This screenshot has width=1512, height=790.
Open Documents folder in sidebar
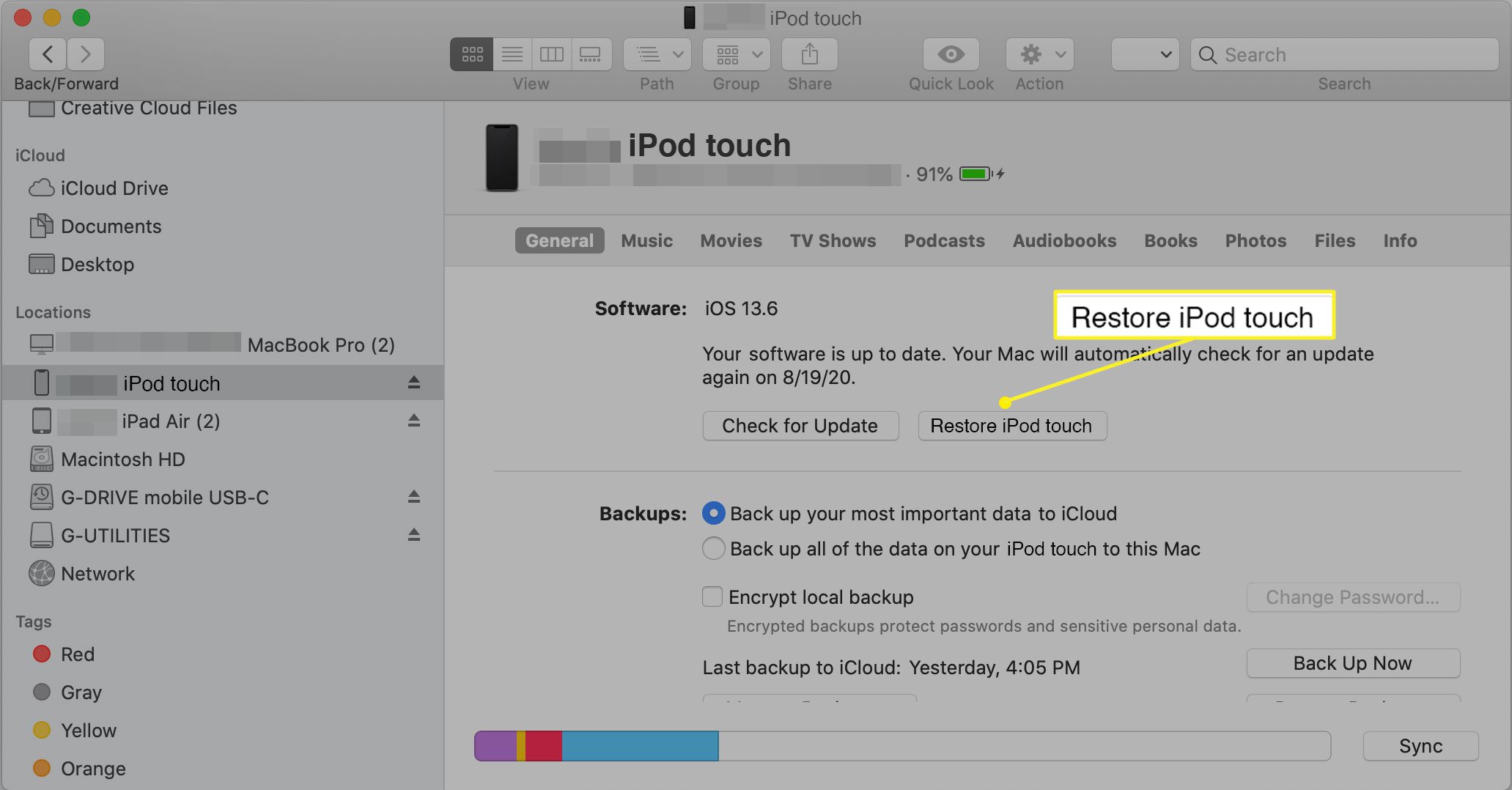(x=95, y=226)
